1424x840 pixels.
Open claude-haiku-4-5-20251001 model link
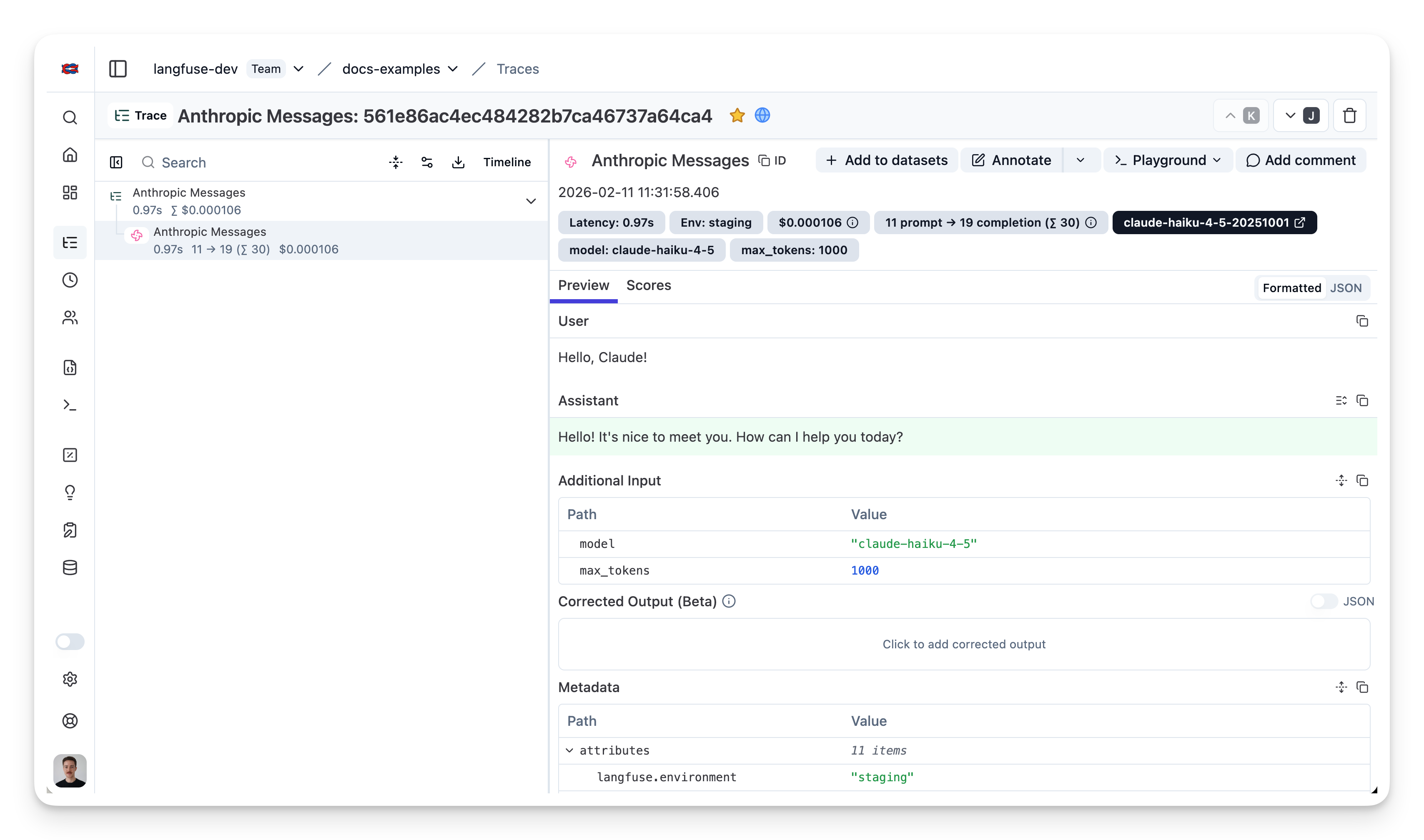pyautogui.click(x=1214, y=222)
